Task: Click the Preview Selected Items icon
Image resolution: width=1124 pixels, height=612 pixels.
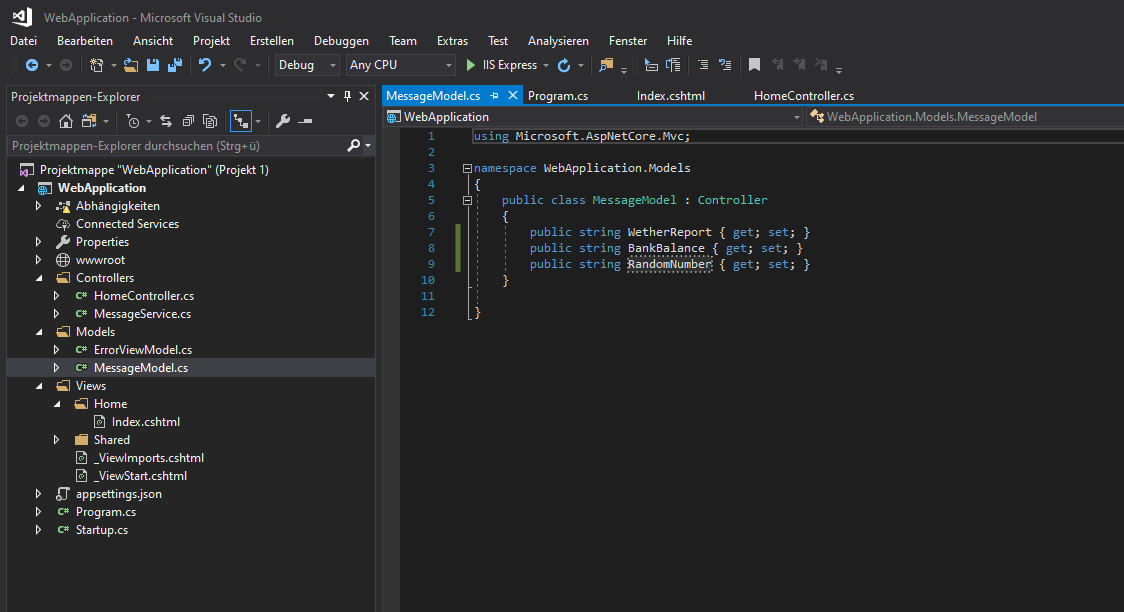Action: tap(305, 121)
